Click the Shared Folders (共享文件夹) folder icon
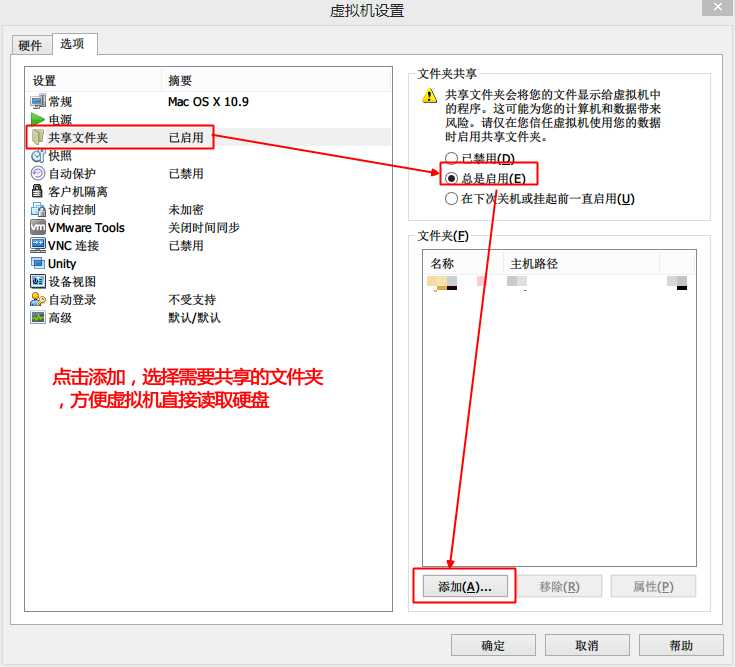735x667 pixels. coord(38,137)
